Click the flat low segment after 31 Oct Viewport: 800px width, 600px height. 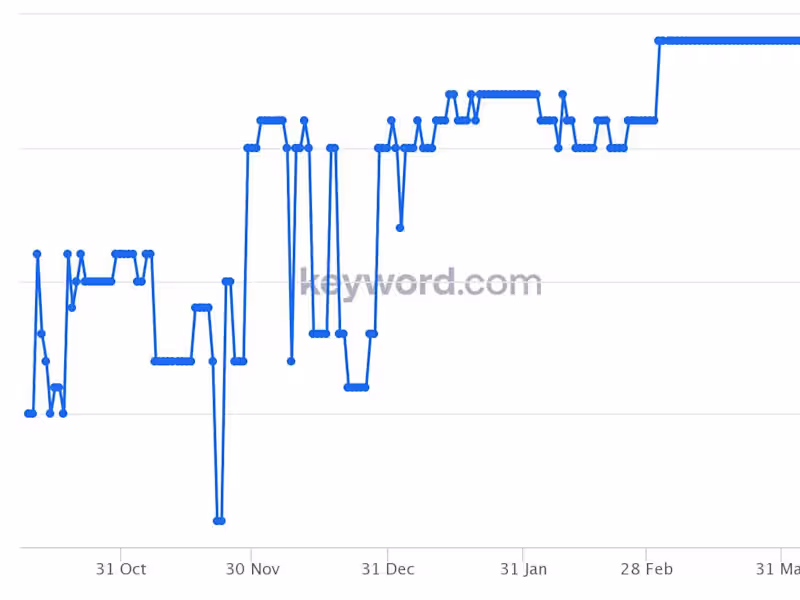[x=172, y=361]
